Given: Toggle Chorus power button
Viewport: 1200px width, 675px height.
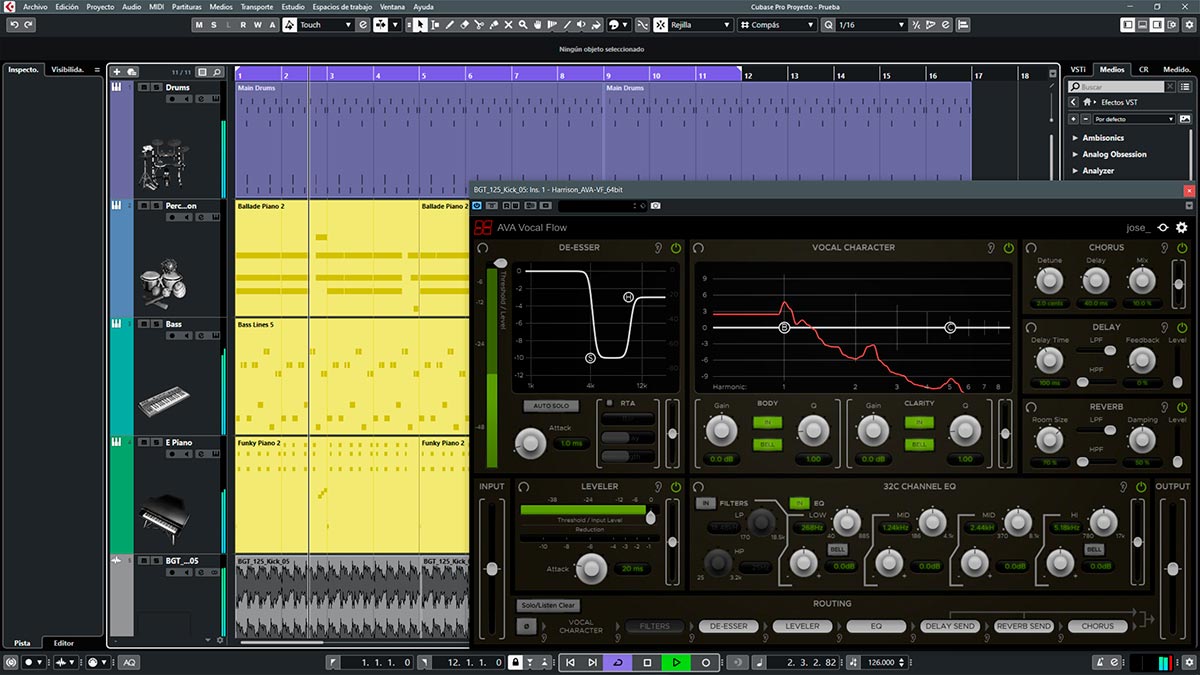Looking at the screenshot, I should (x=1182, y=247).
